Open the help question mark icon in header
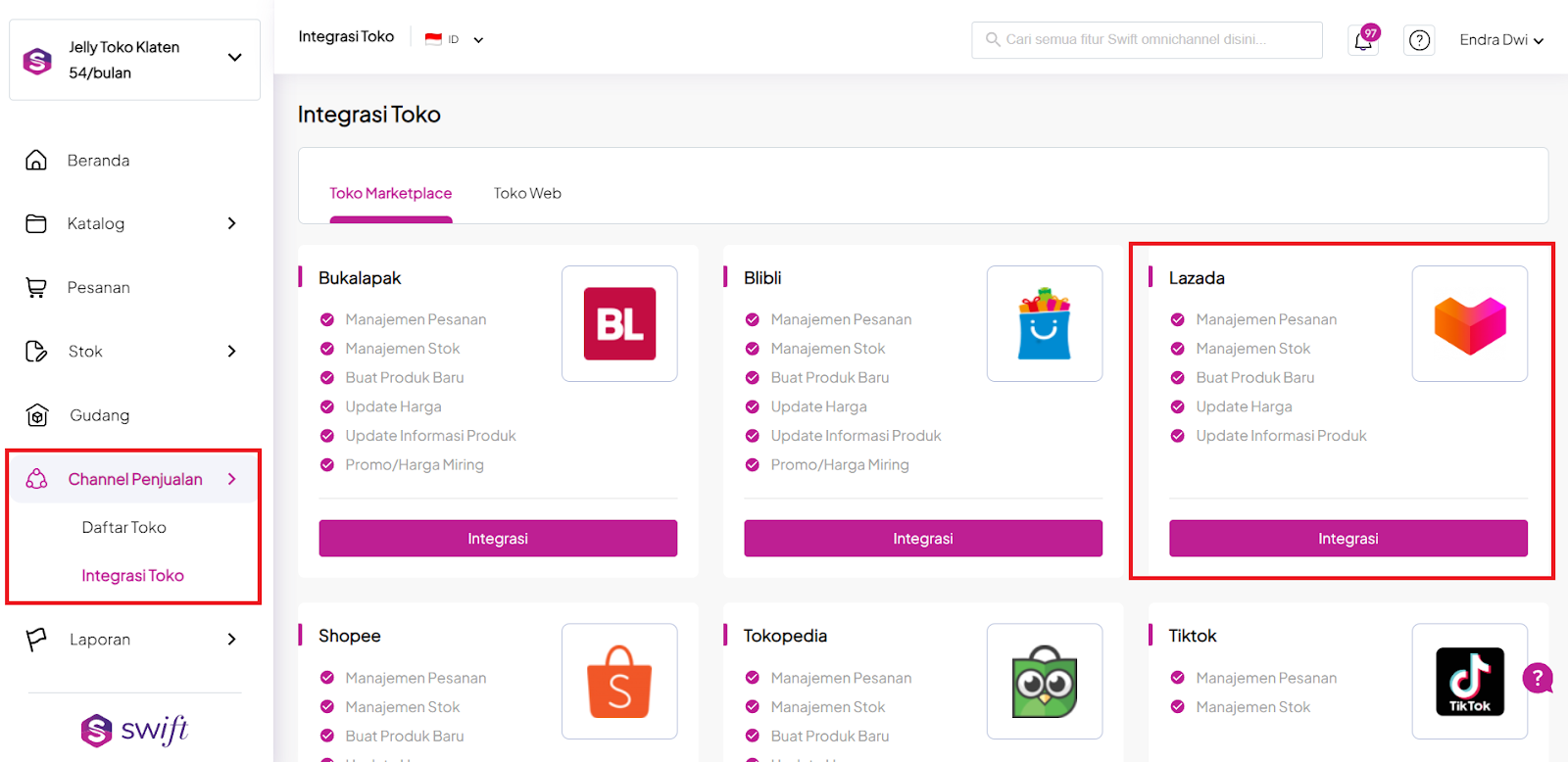This screenshot has height=762, width=1568. (1419, 40)
